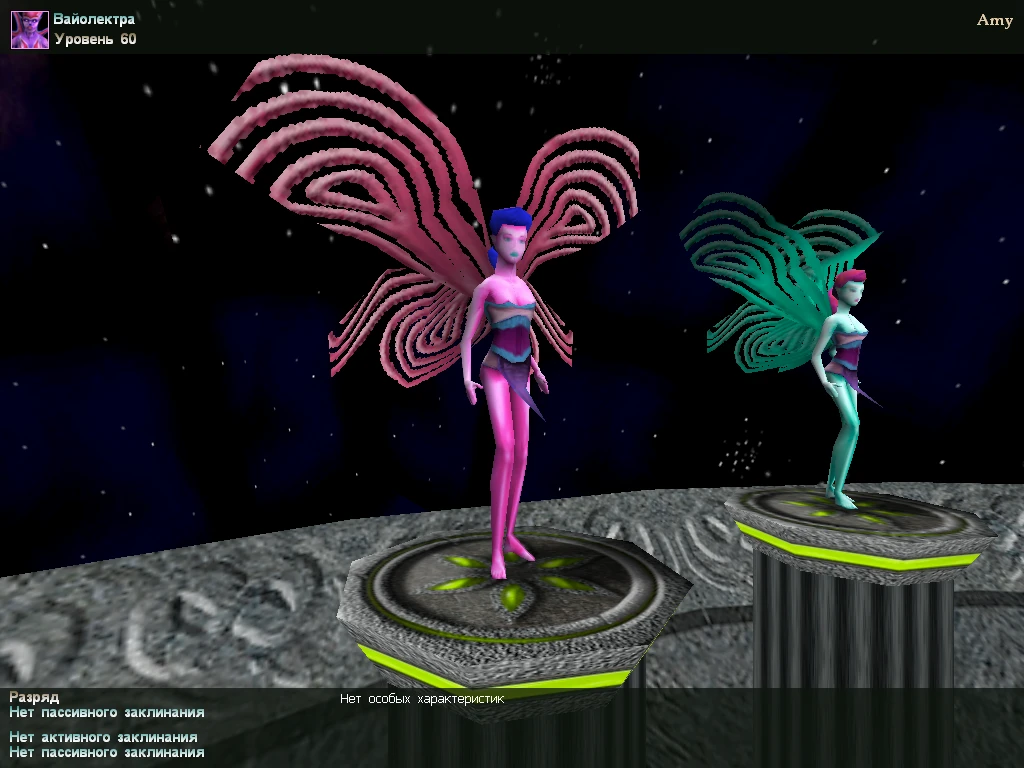
Task: Click the Нет особых характеристик text
Action: (422, 699)
